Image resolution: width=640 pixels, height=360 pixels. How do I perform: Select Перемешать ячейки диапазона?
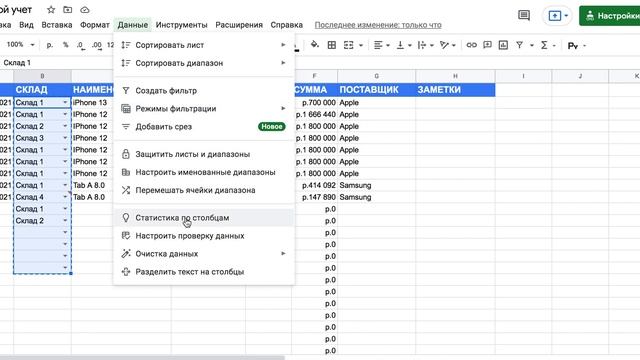(x=204, y=190)
